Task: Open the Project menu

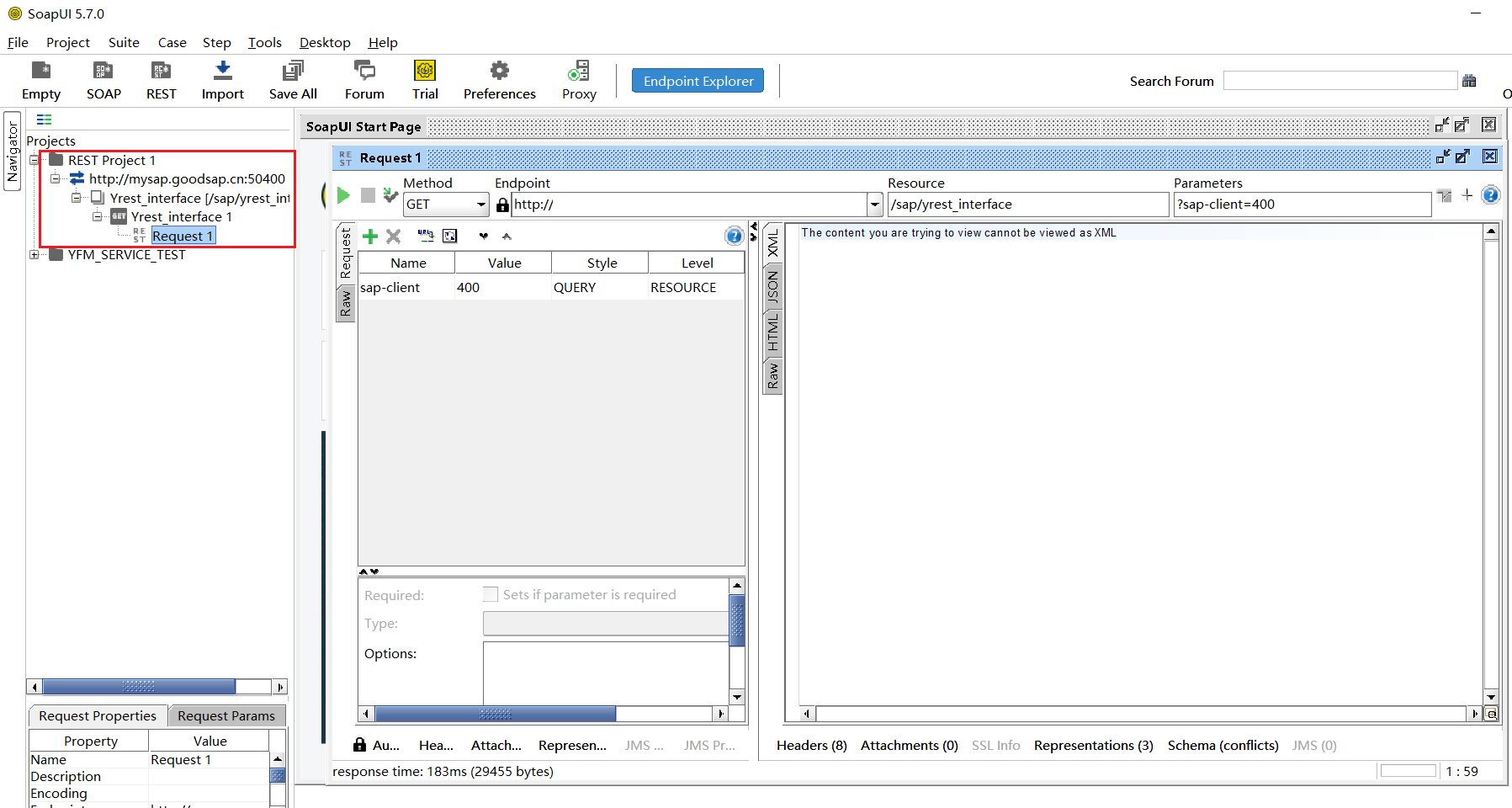Action: pyautogui.click(x=67, y=42)
